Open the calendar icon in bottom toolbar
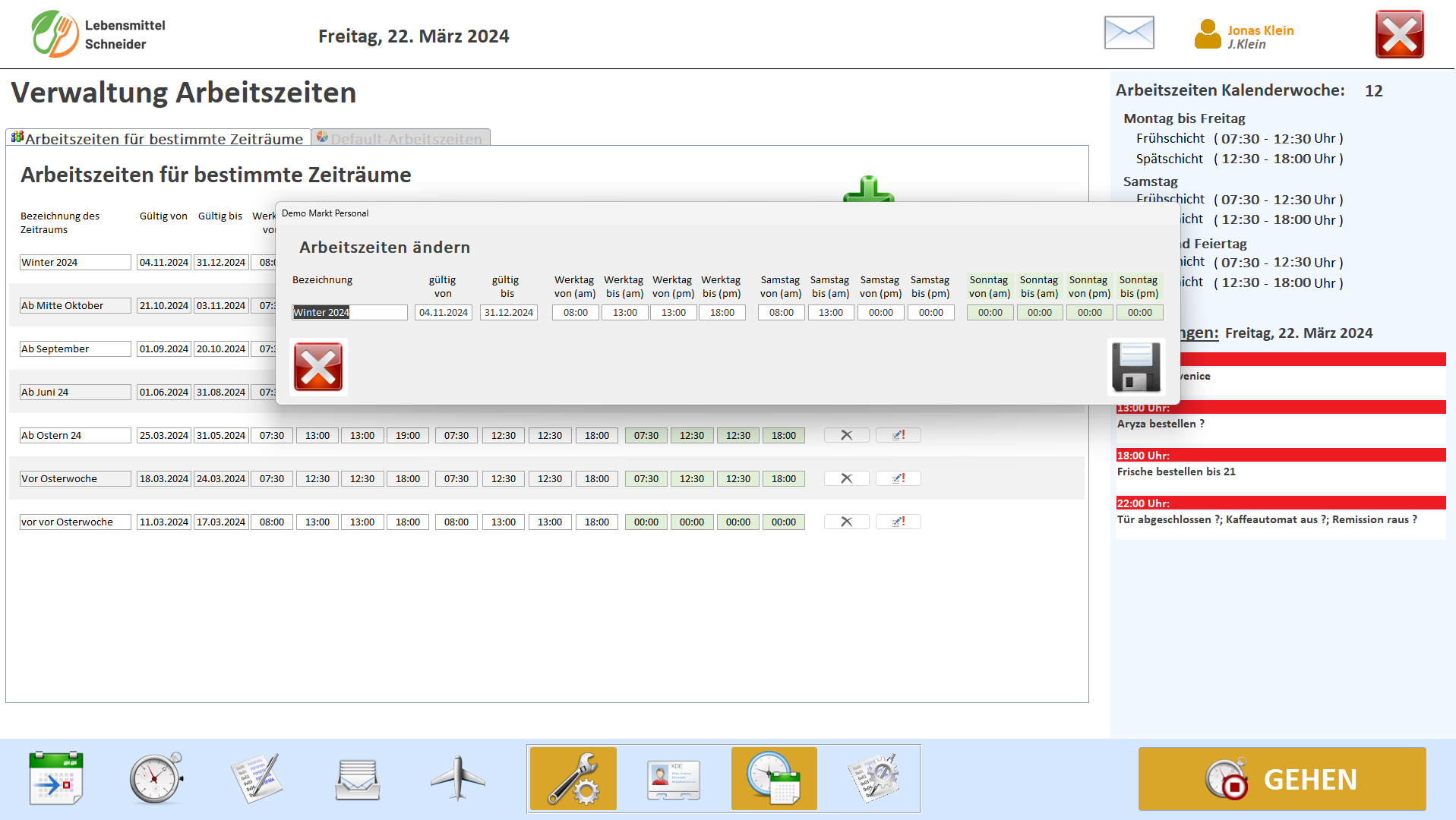Screen dimensions: 1456x820 pyautogui.click(x=56, y=778)
